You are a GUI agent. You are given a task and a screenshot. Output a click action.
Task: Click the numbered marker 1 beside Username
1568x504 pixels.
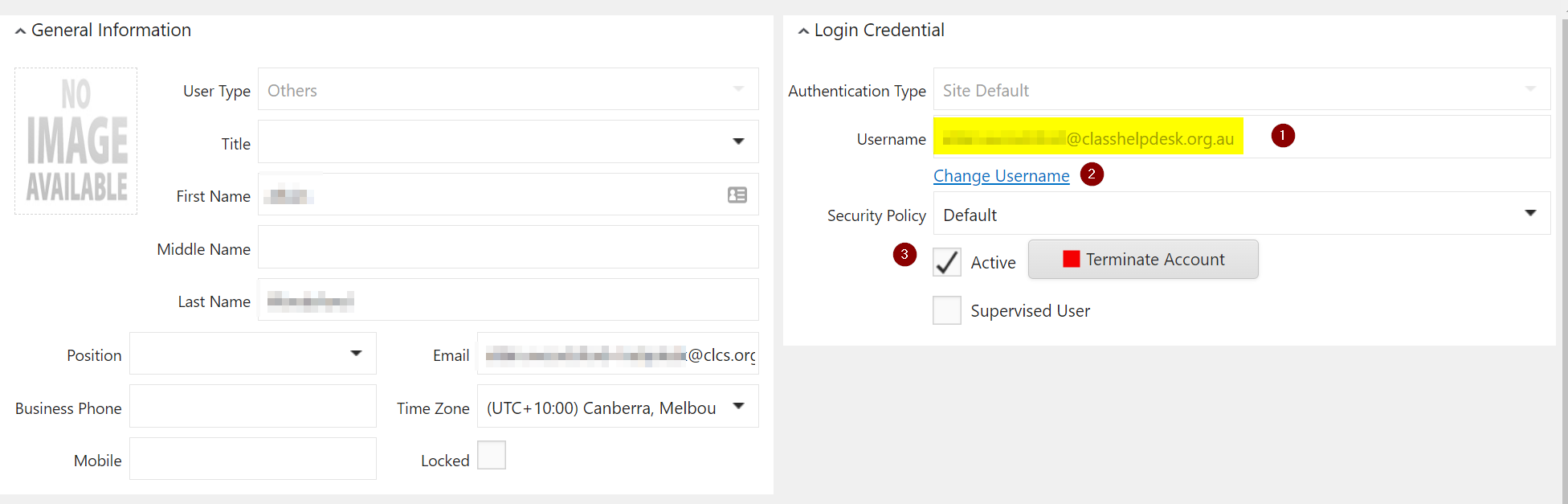(1283, 135)
